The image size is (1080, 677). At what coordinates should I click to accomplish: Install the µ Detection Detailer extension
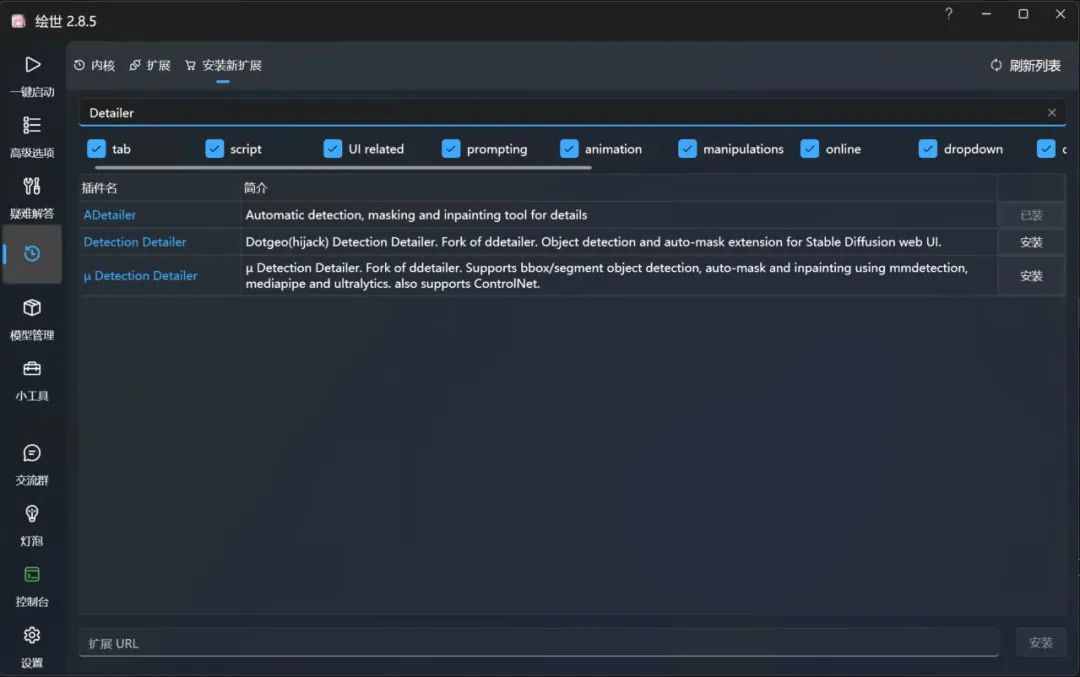coord(1031,275)
